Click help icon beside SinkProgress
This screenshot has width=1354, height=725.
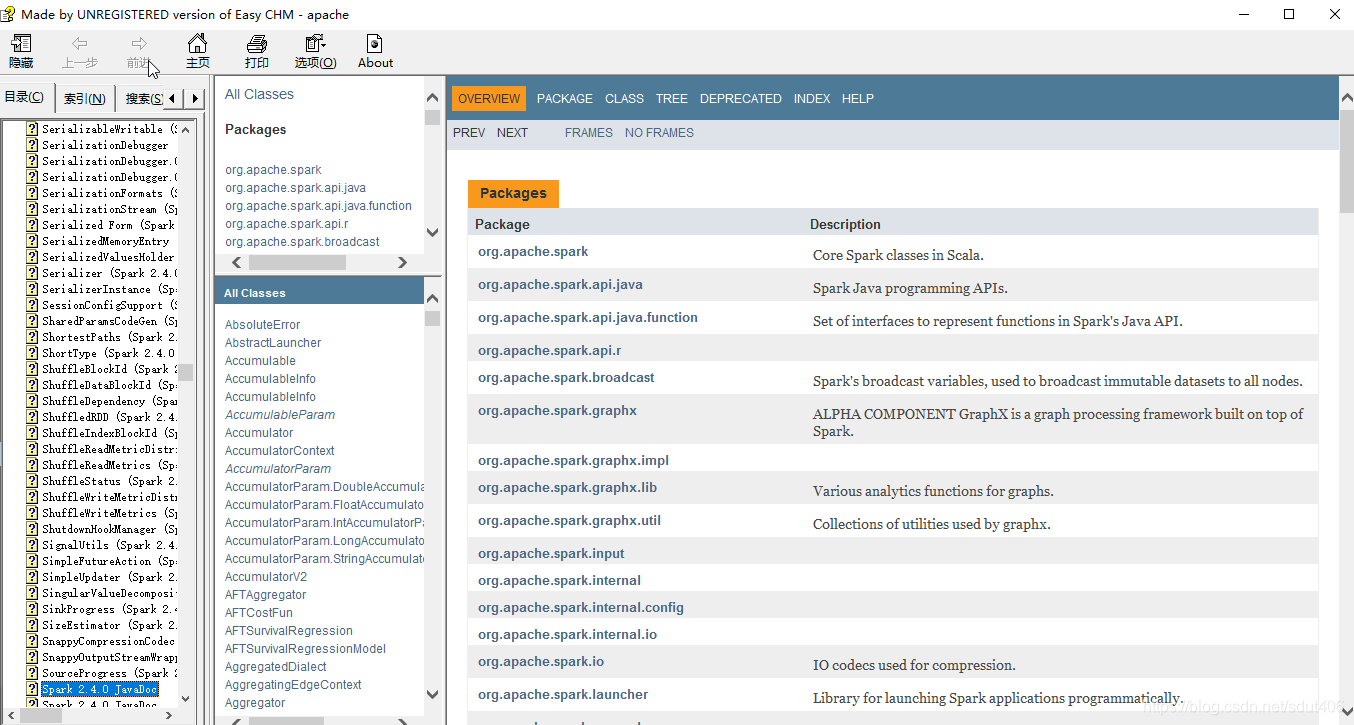[x=32, y=609]
